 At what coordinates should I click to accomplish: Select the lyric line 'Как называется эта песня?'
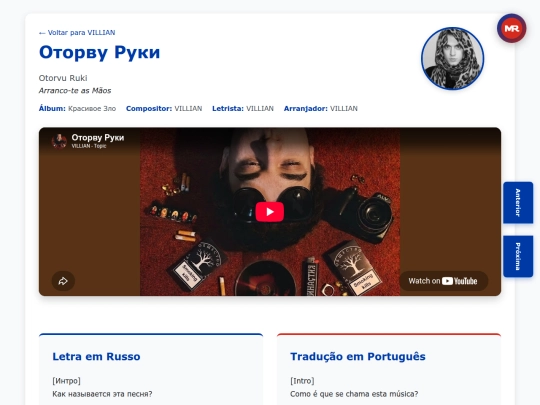tap(102, 394)
